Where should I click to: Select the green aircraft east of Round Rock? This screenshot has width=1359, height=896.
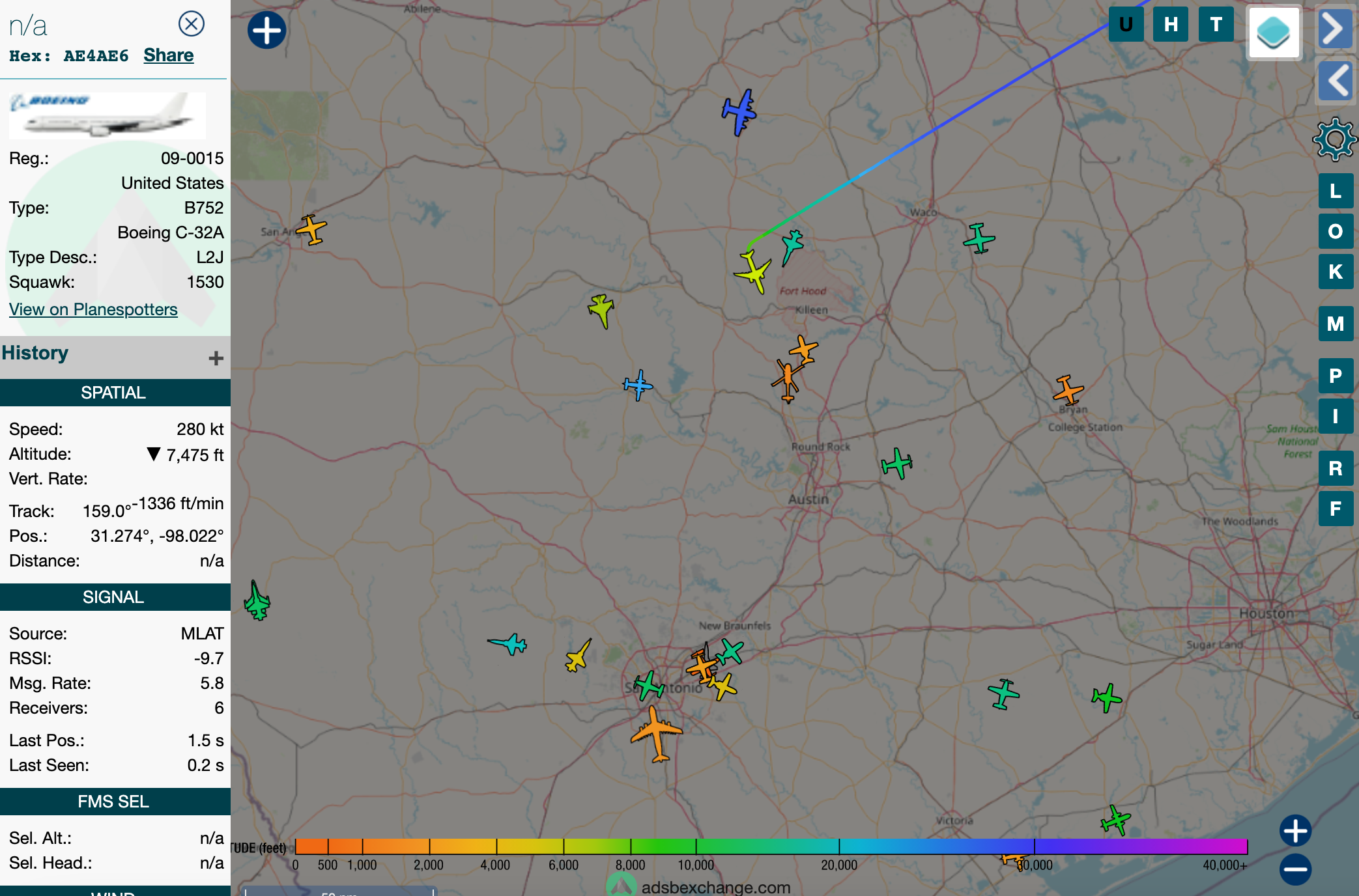click(x=897, y=464)
